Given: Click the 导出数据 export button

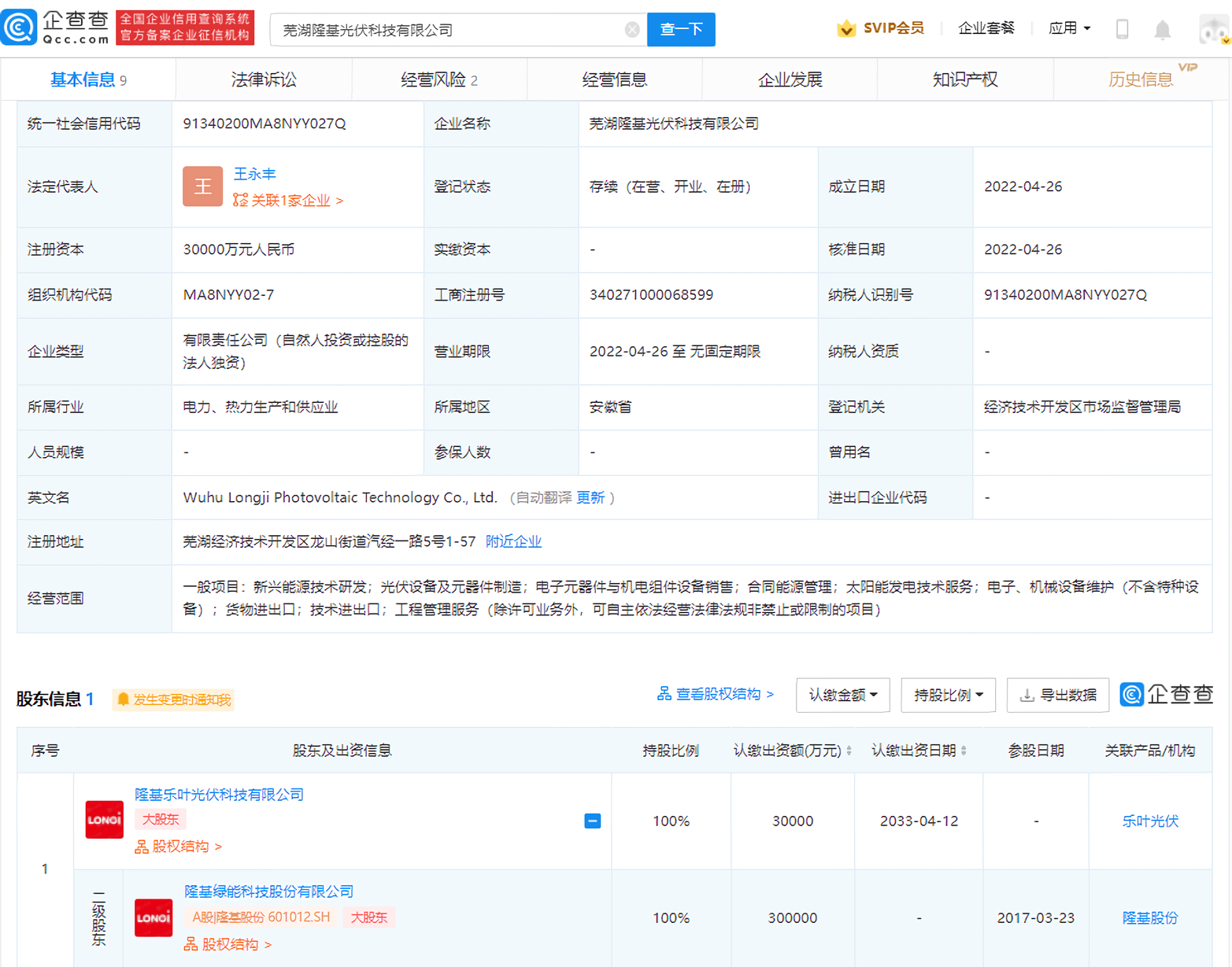Looking at the screenshot, I should tap(1058, 695).
